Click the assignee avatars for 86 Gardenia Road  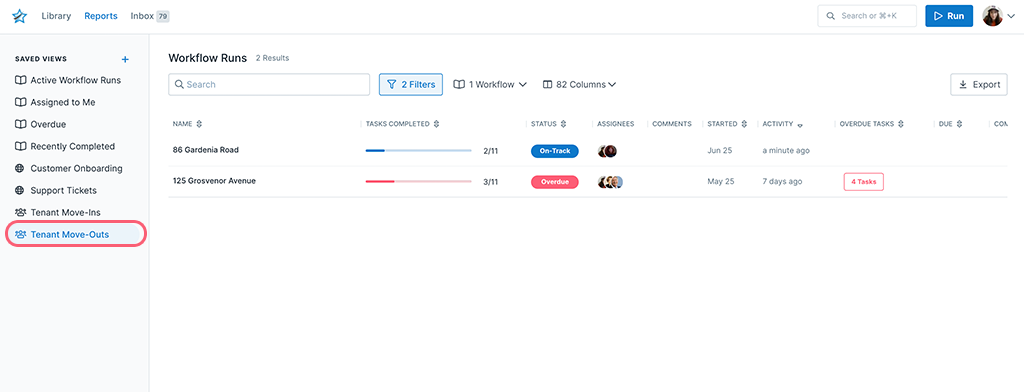click(x=607, y=151)
